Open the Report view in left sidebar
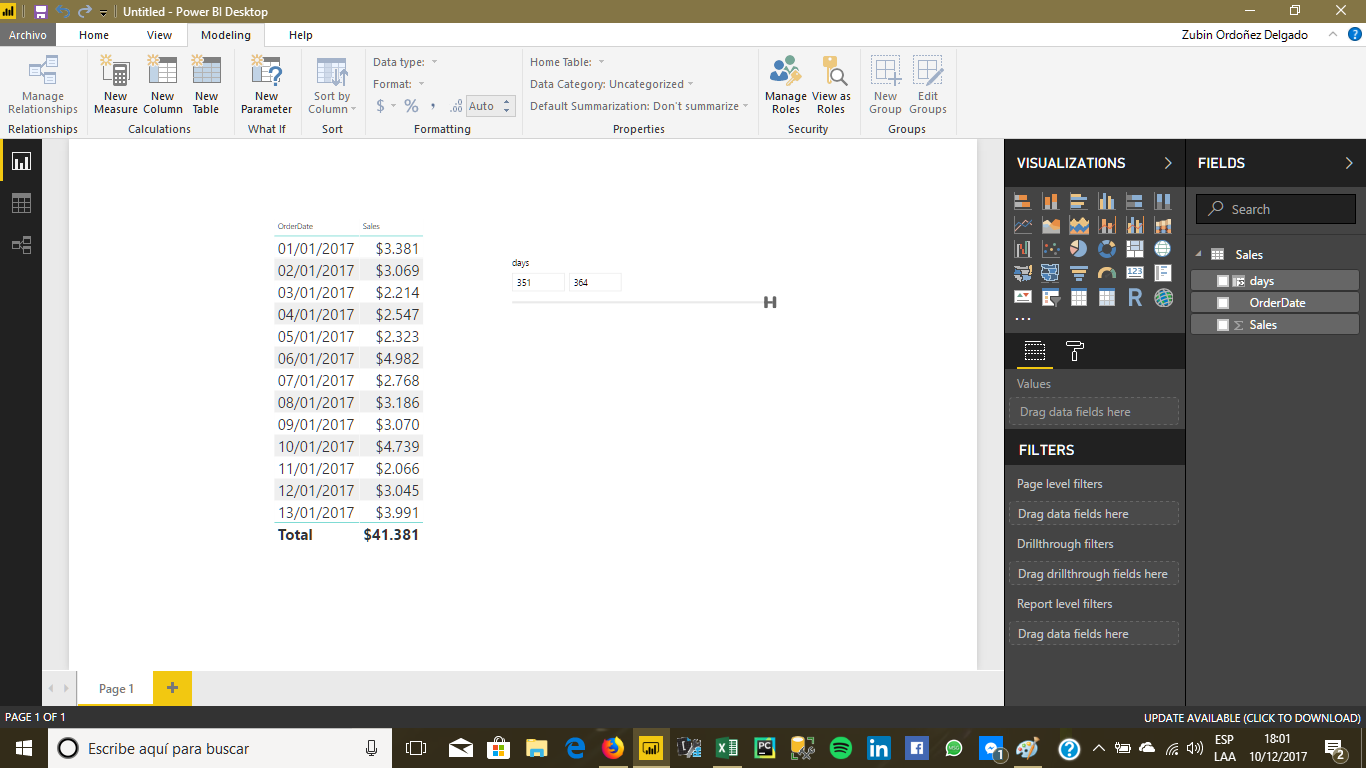 [x=21, y=161]
